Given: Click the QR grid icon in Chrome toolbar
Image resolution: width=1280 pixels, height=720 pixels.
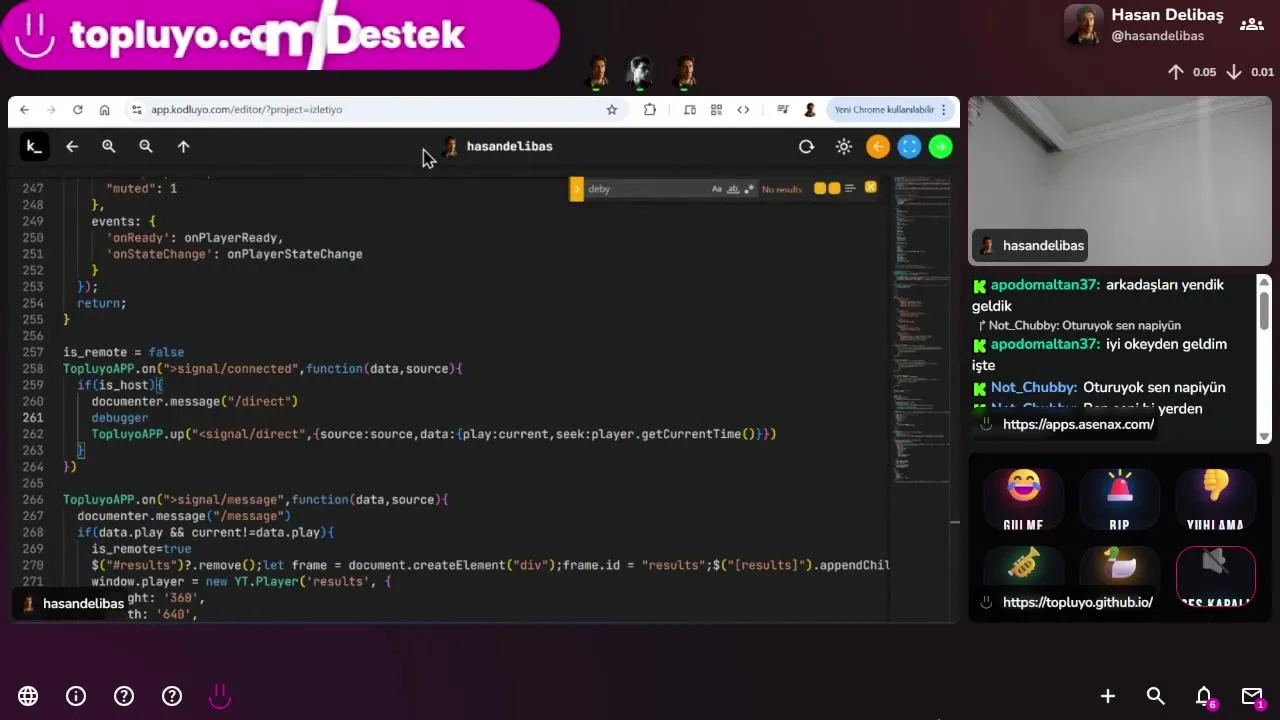Looking at the screenshot, I should 716,110.
